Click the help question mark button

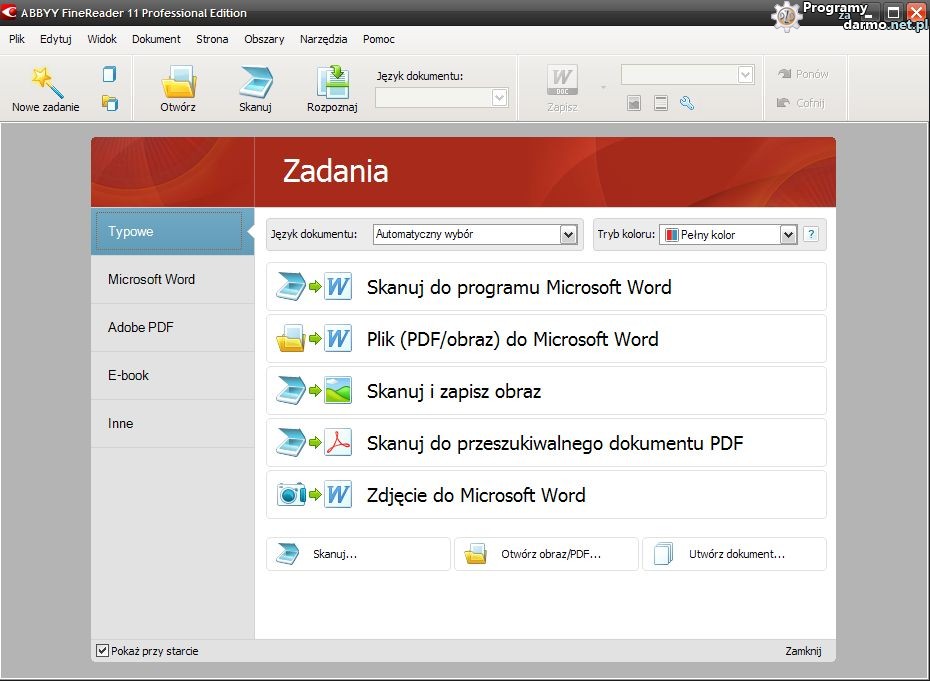(811, 235)
